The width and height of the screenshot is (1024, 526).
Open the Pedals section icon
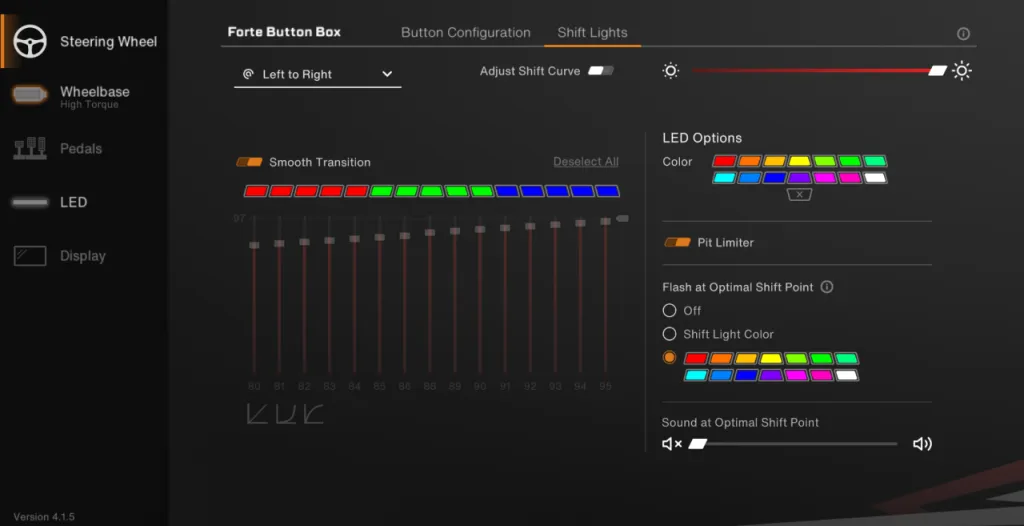(30, 149)
